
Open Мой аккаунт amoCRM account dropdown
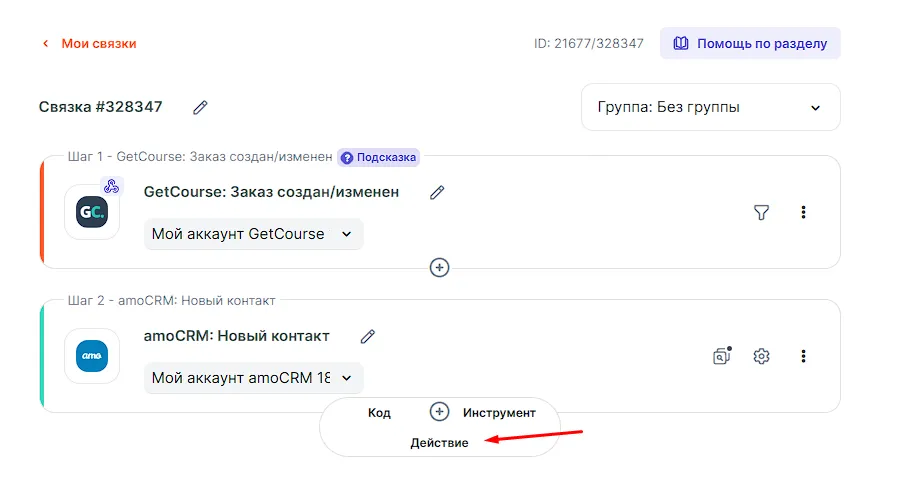point(253,378)
